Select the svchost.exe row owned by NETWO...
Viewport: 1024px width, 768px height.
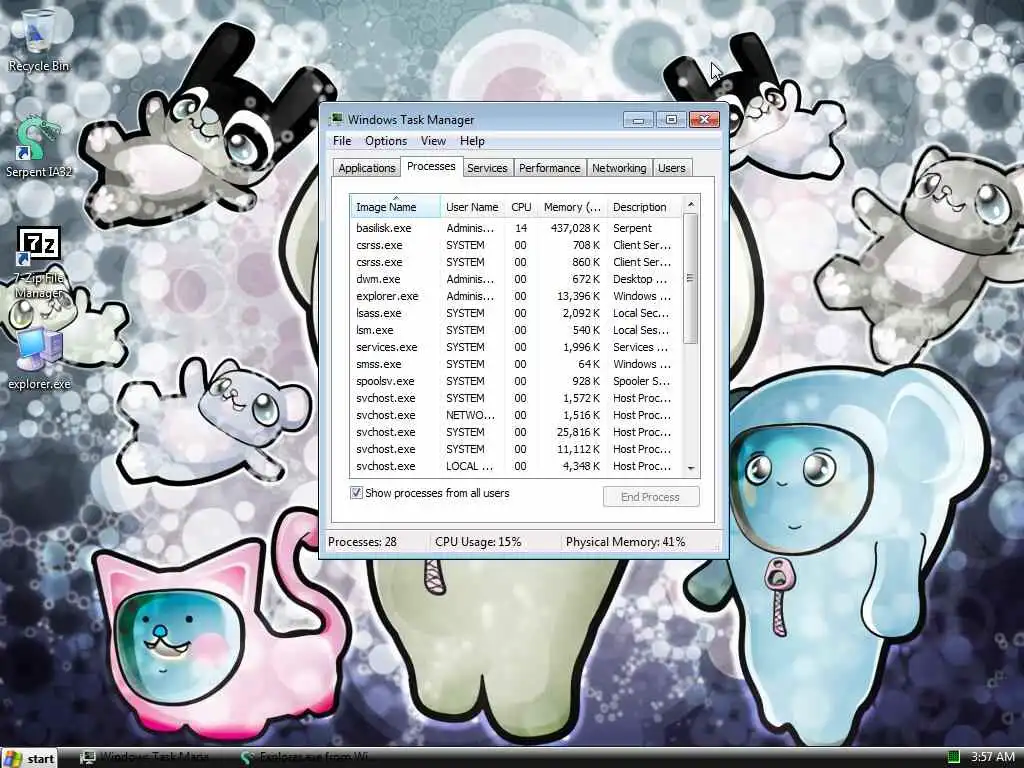click(x=516, y=415)
